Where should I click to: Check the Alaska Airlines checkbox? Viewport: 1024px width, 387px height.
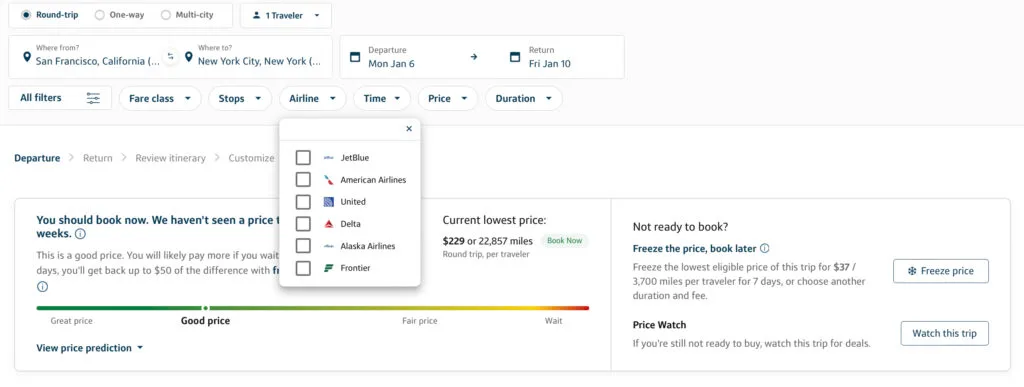(x=303, y=246)
